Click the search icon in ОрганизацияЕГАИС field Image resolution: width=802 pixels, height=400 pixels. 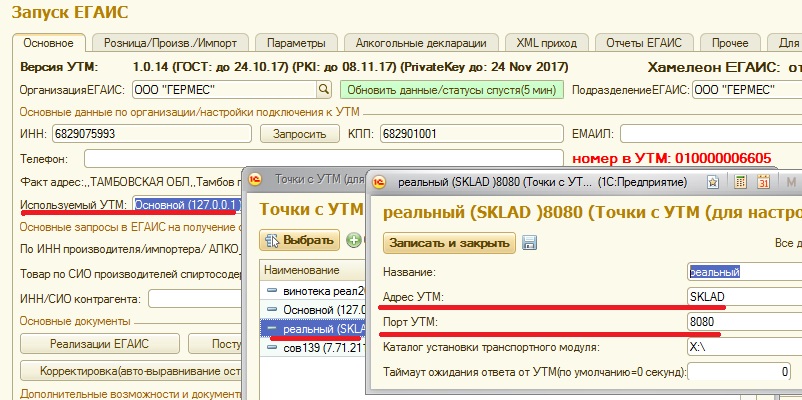[323, 88]
